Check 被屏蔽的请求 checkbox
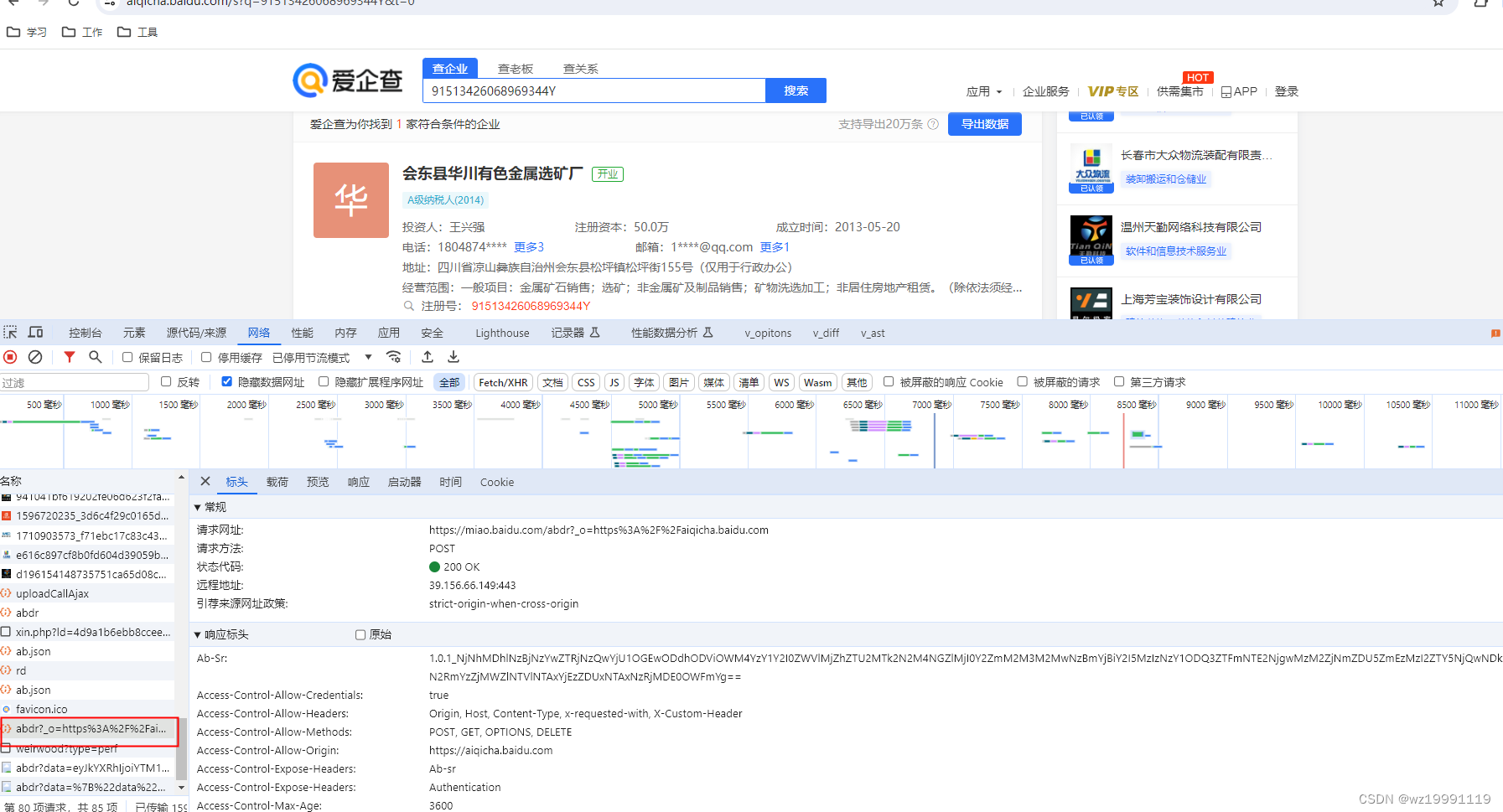1503x812 pixels. [1022, 381]
